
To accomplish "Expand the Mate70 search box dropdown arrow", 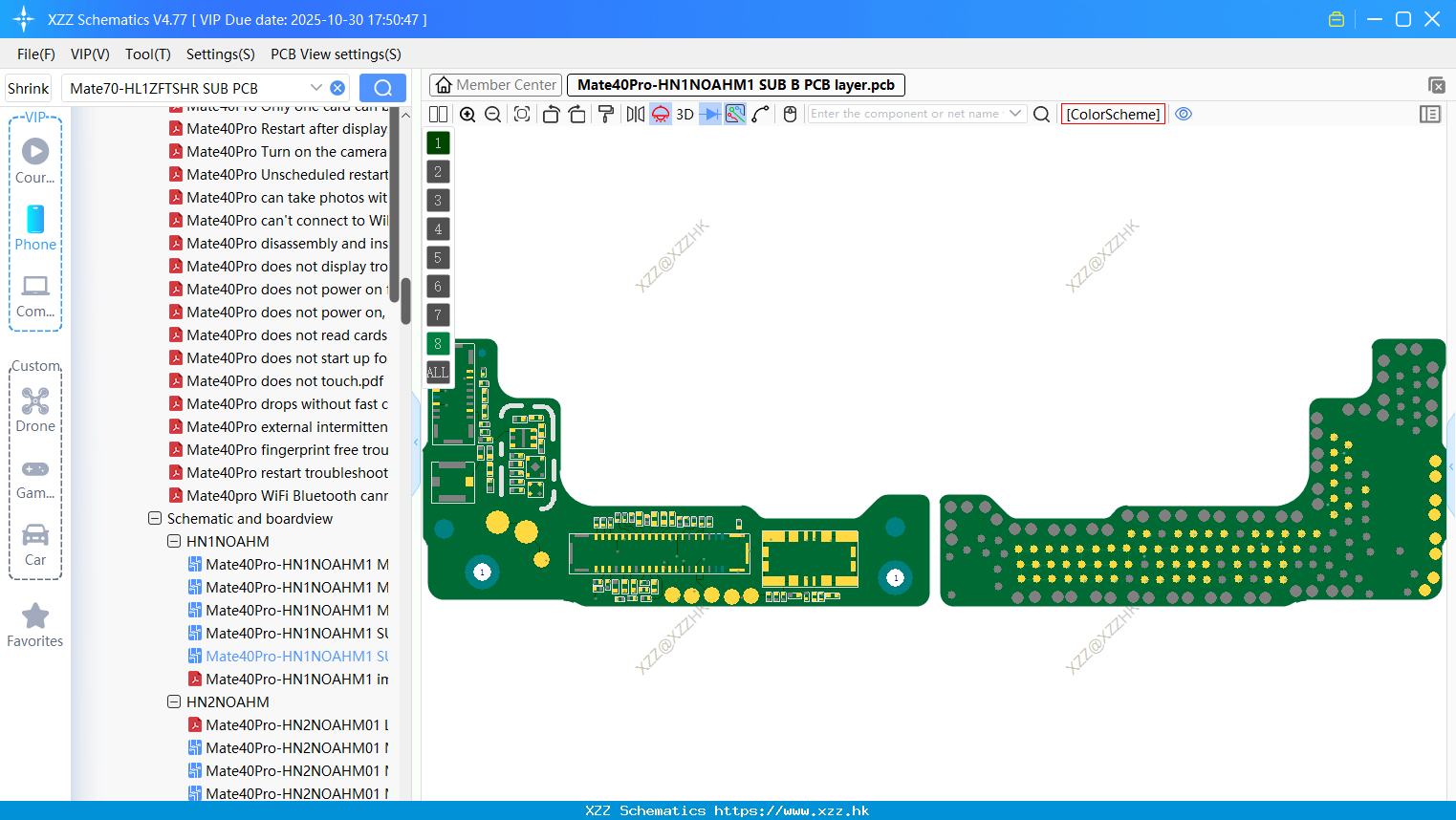I will [316, 88].
